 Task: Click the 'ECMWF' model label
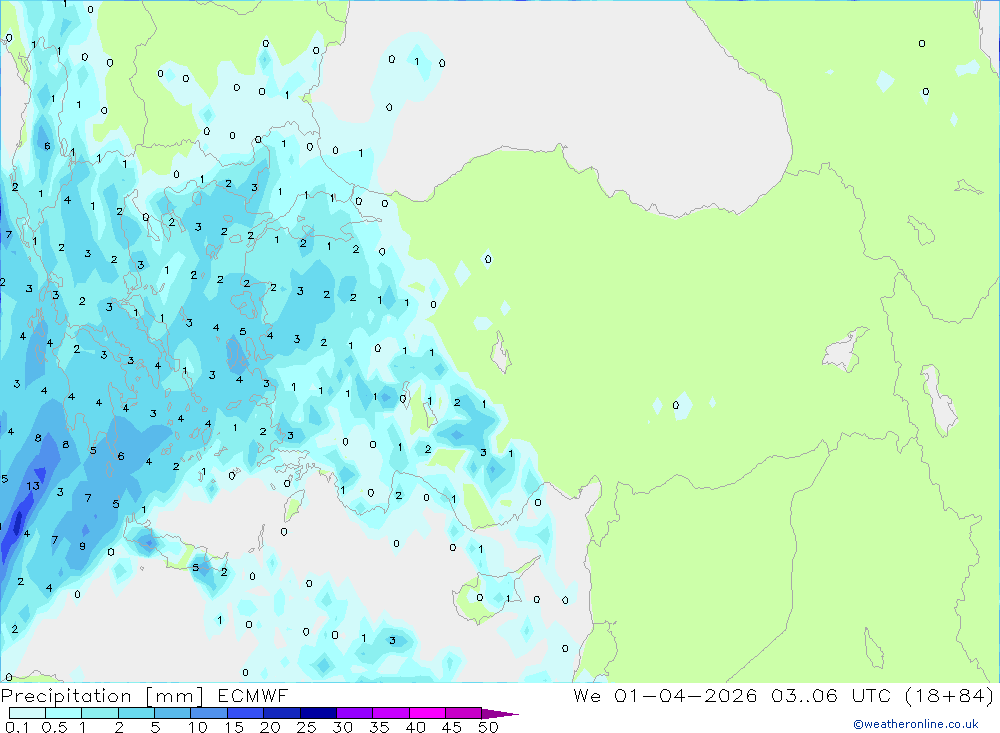pos(253,696)
